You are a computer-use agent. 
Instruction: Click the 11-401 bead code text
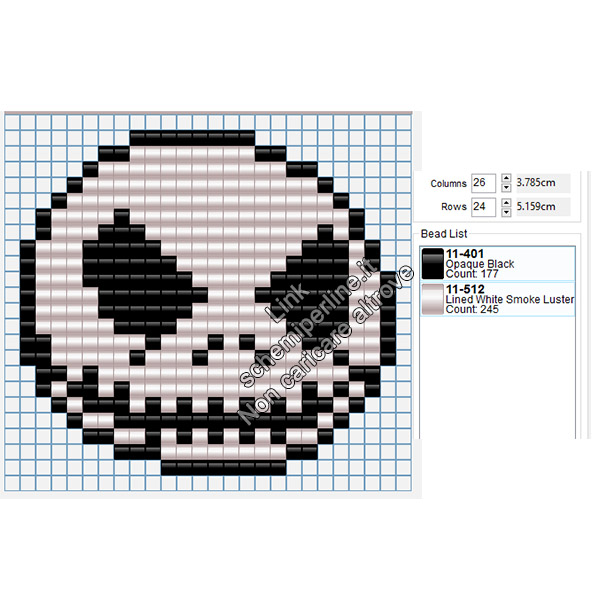465,254
